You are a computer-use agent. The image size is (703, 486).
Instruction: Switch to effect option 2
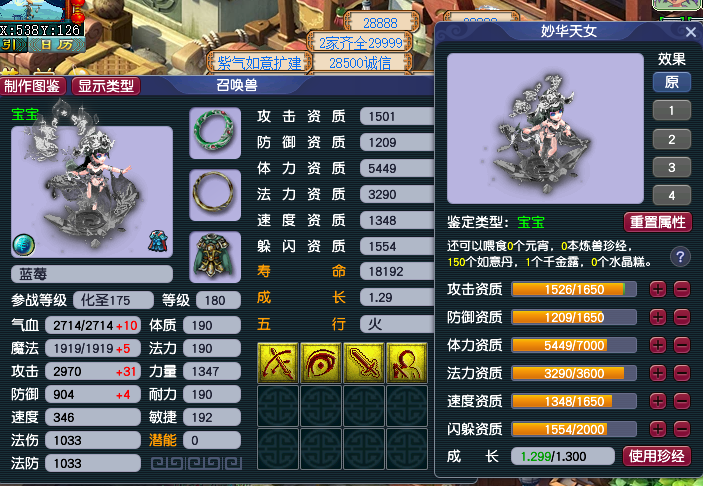(671, 139)
